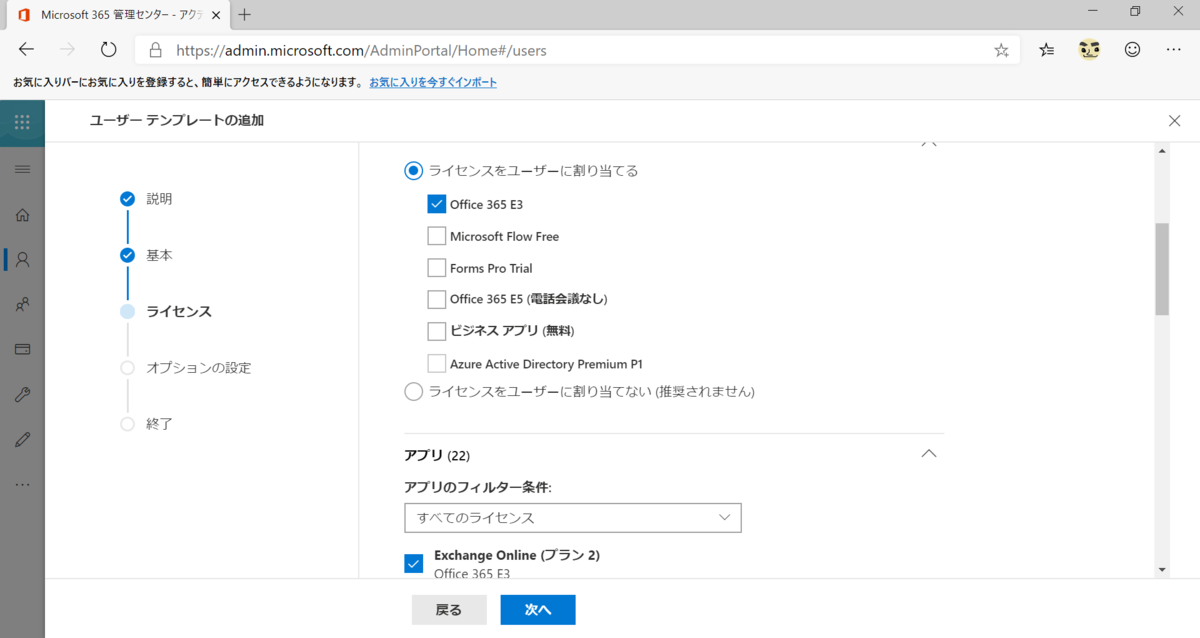Go to 基本 wizard step

[x=159, y=255]
